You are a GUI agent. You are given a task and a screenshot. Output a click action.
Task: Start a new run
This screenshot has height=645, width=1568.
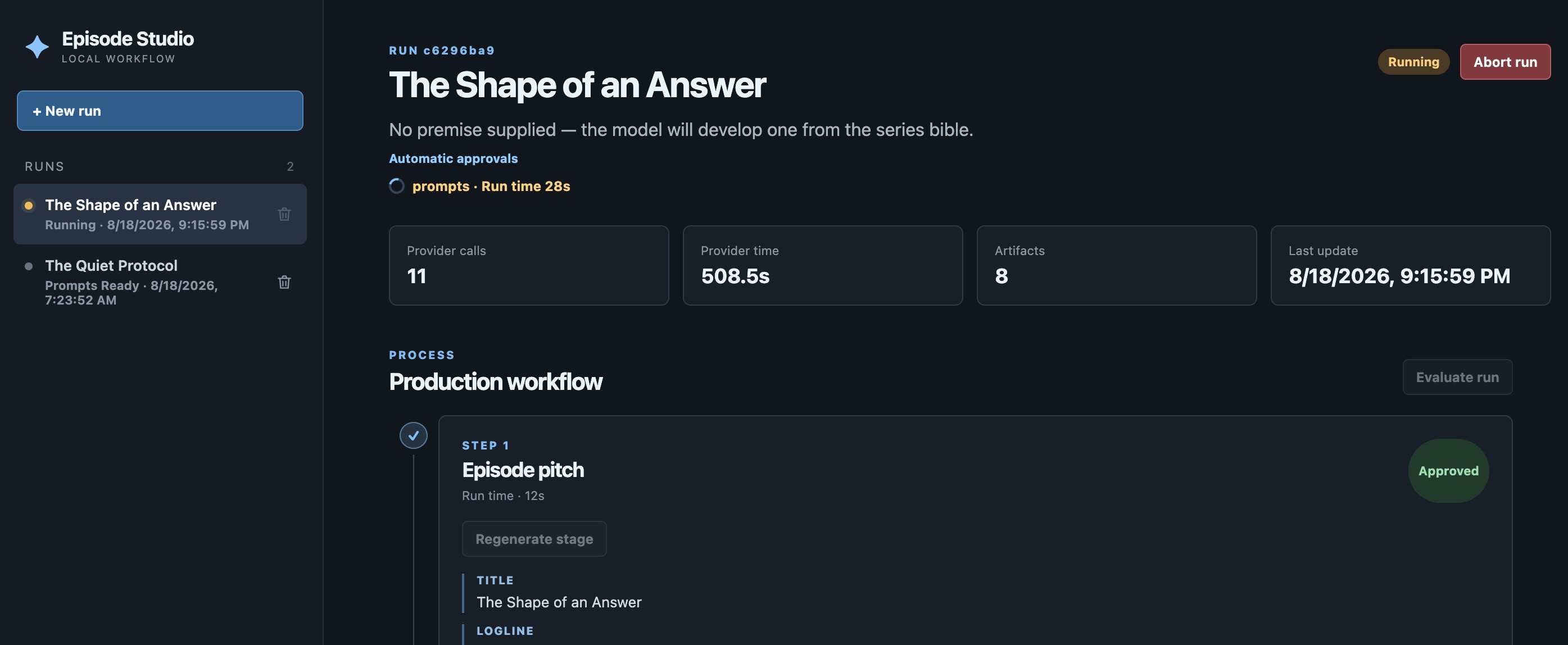coord(160,111)
